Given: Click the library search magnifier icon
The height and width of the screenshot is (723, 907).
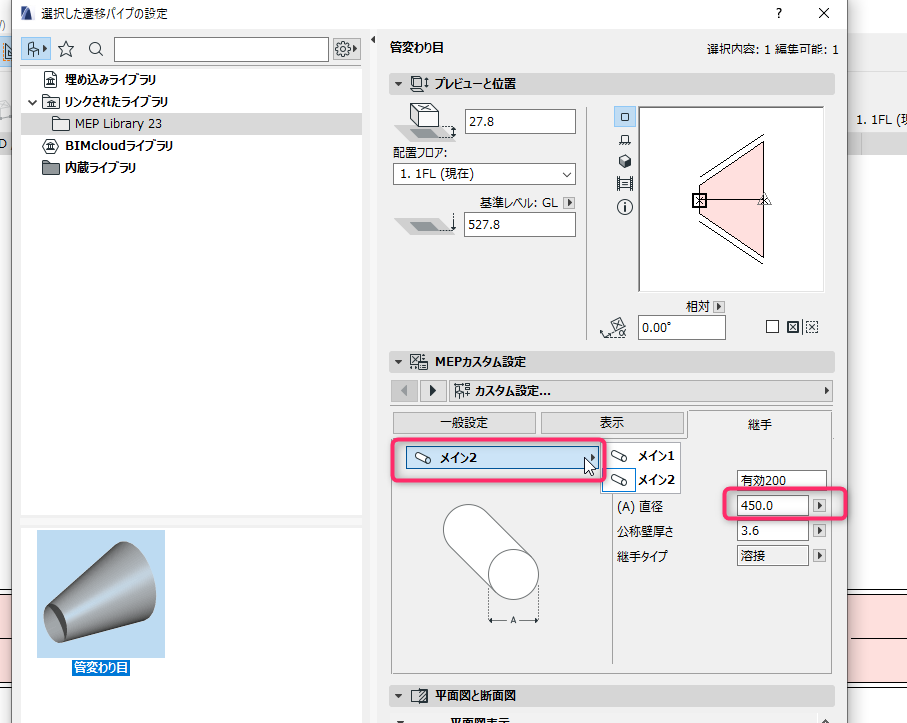Looking at the screenshot, I should coord(96,49).
